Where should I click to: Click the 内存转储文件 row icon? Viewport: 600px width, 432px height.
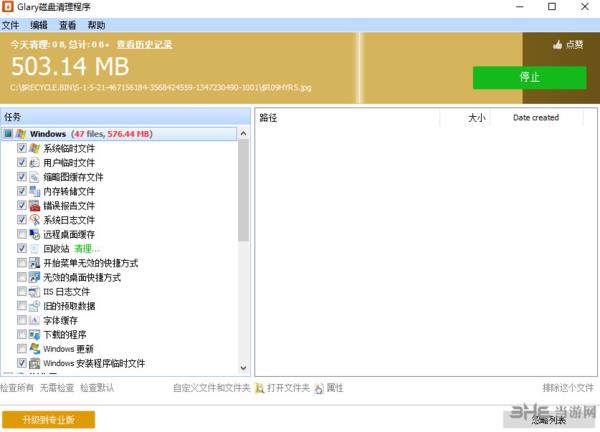(x=34, y=191)
